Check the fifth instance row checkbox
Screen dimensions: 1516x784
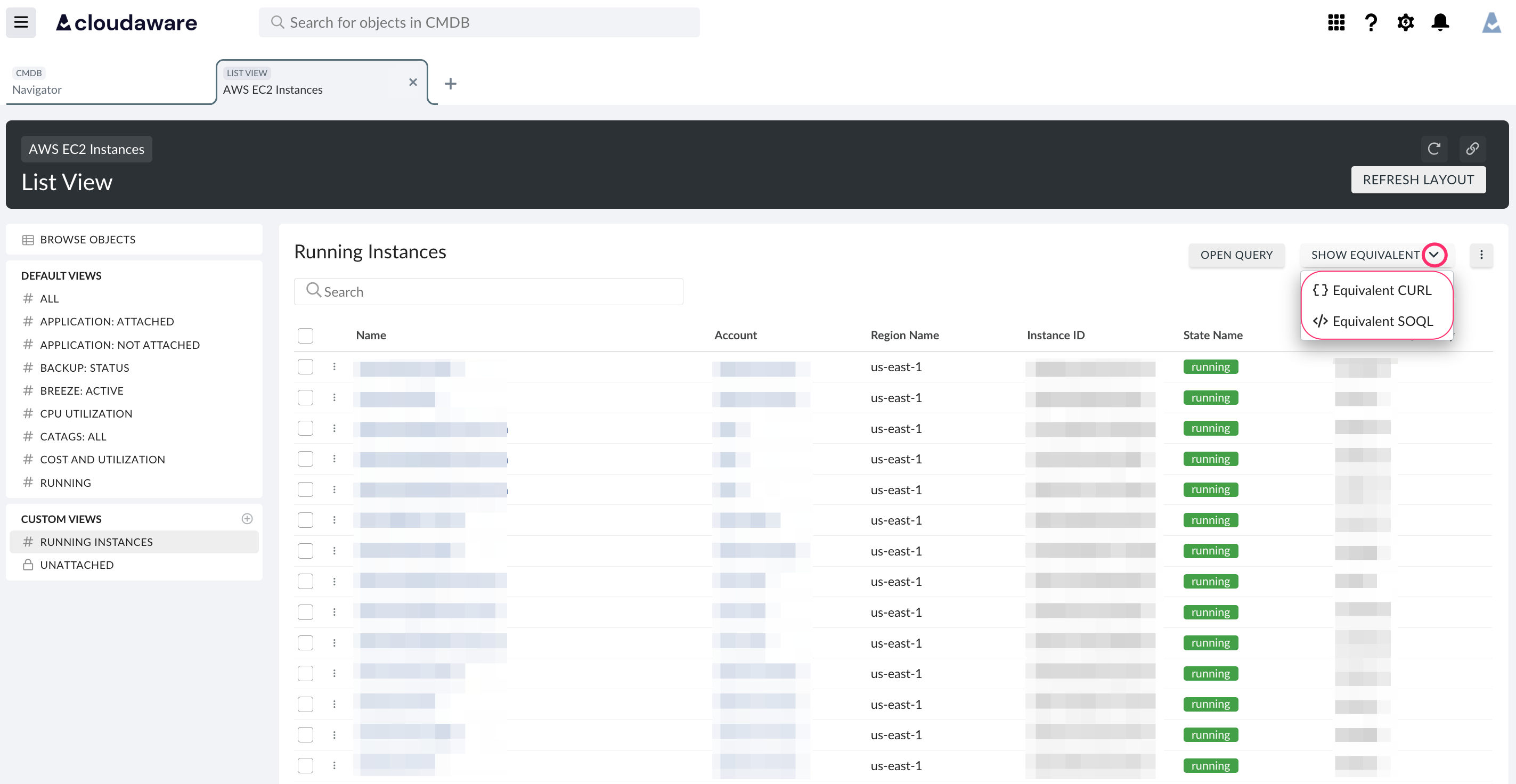tap(305, 489)
